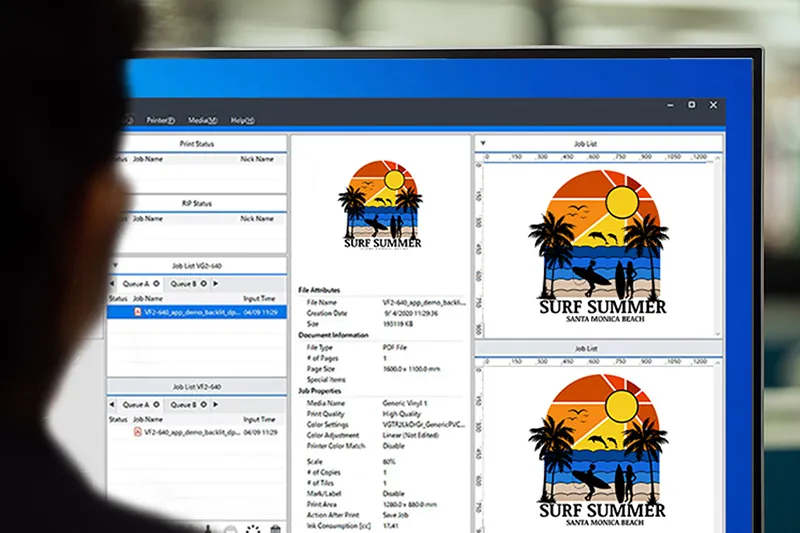Collapse the Job List VG2-640 panel triangle
This screenshot has width=800, height=533.
(x=115, y=266)
